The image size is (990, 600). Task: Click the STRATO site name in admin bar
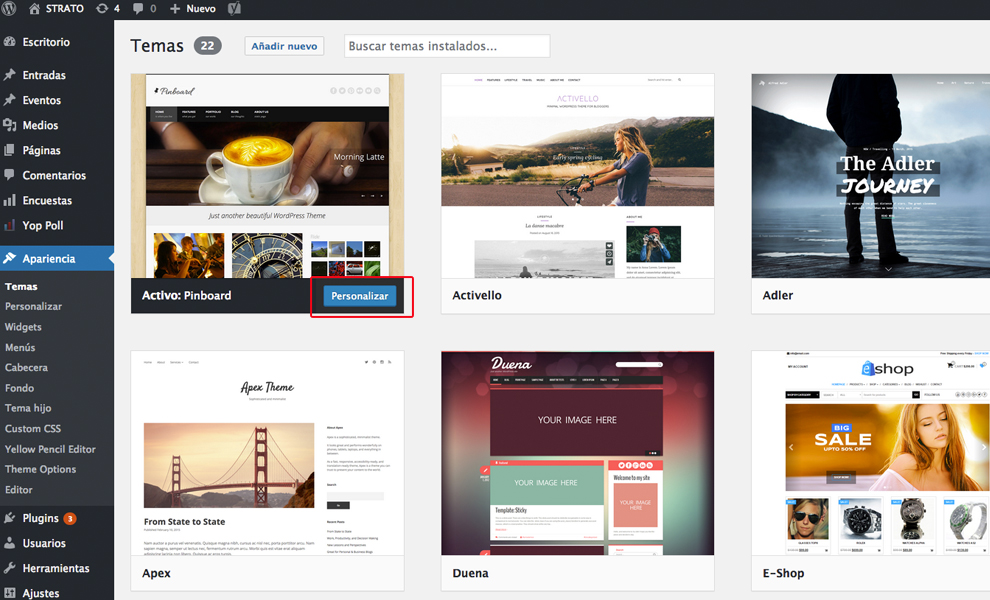64,8
